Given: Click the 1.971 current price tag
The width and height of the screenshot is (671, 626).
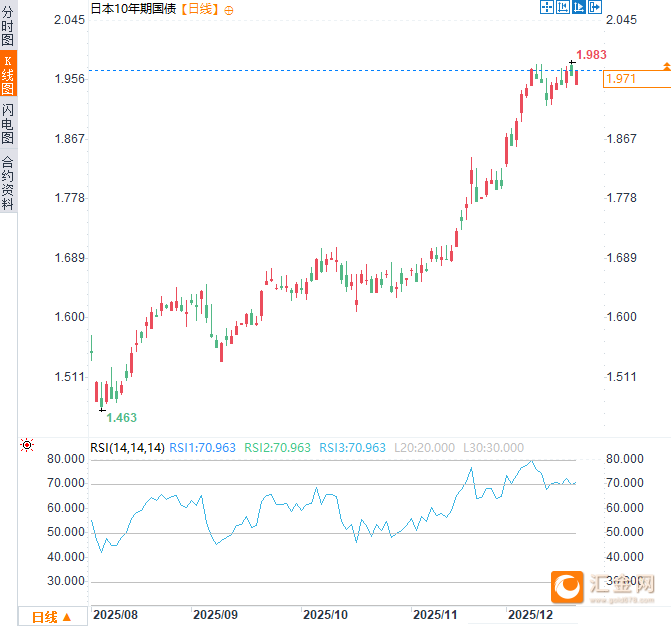Looking at the screenshot, I should tap(622, 79).
